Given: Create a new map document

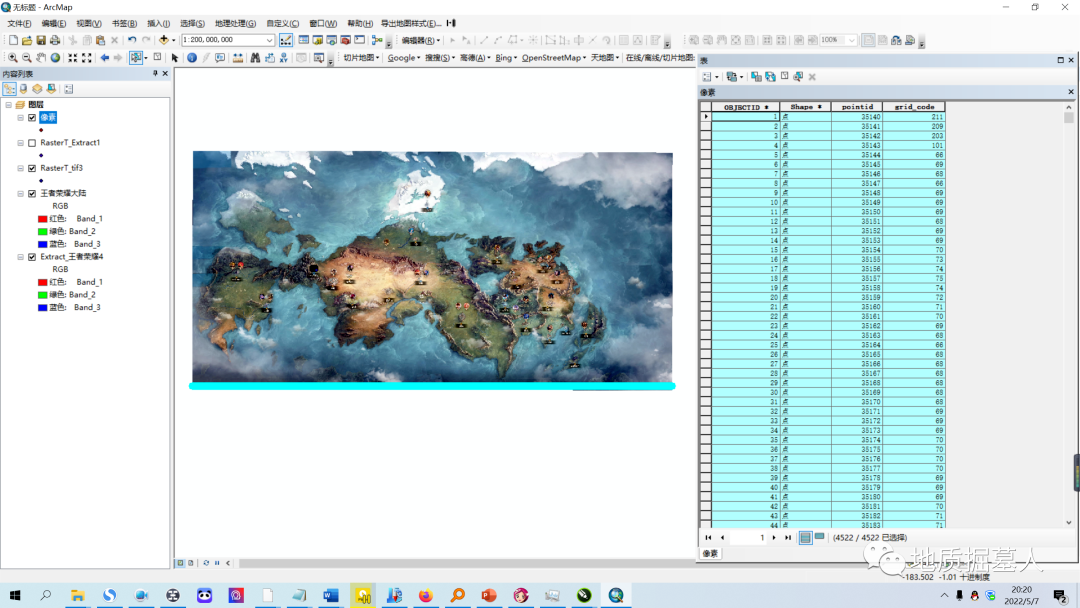Looking at the screenshot, I should [x=13, y=40].
